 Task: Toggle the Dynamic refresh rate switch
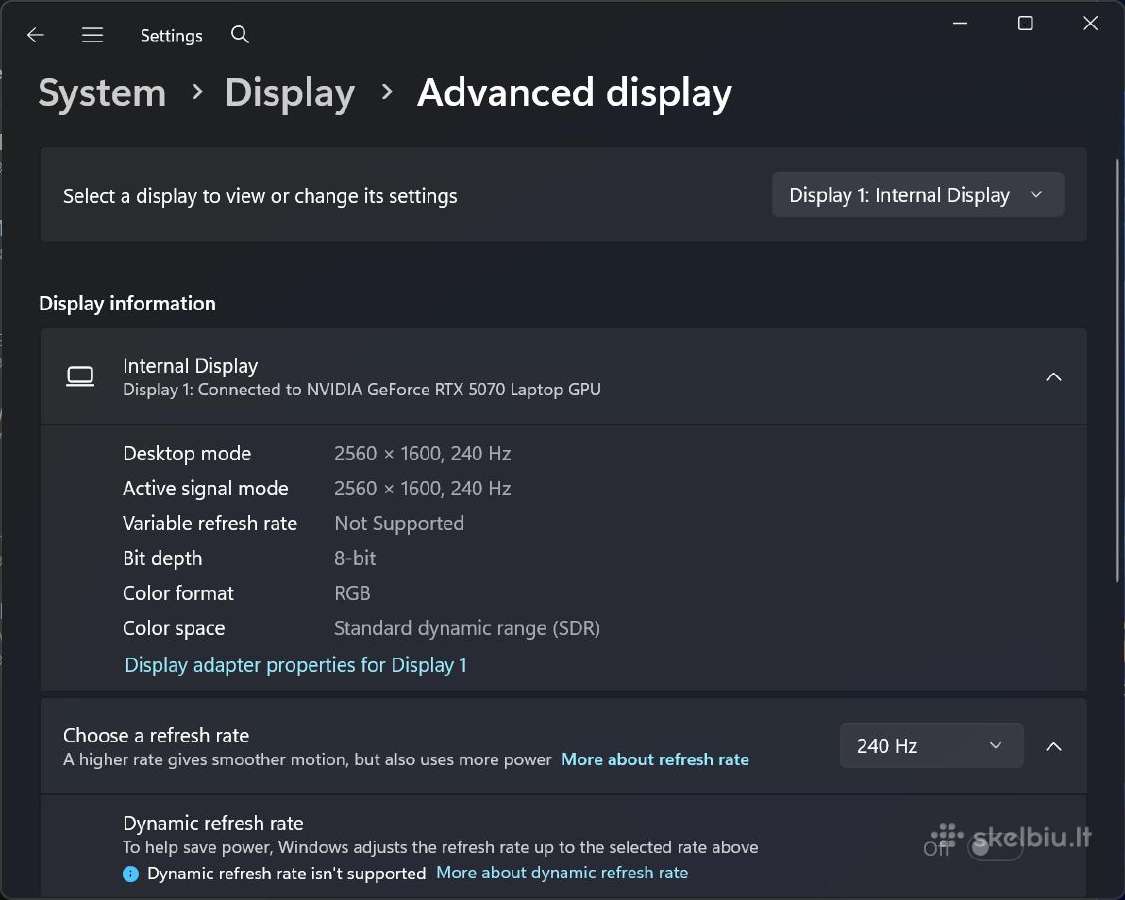pos(994,848)
